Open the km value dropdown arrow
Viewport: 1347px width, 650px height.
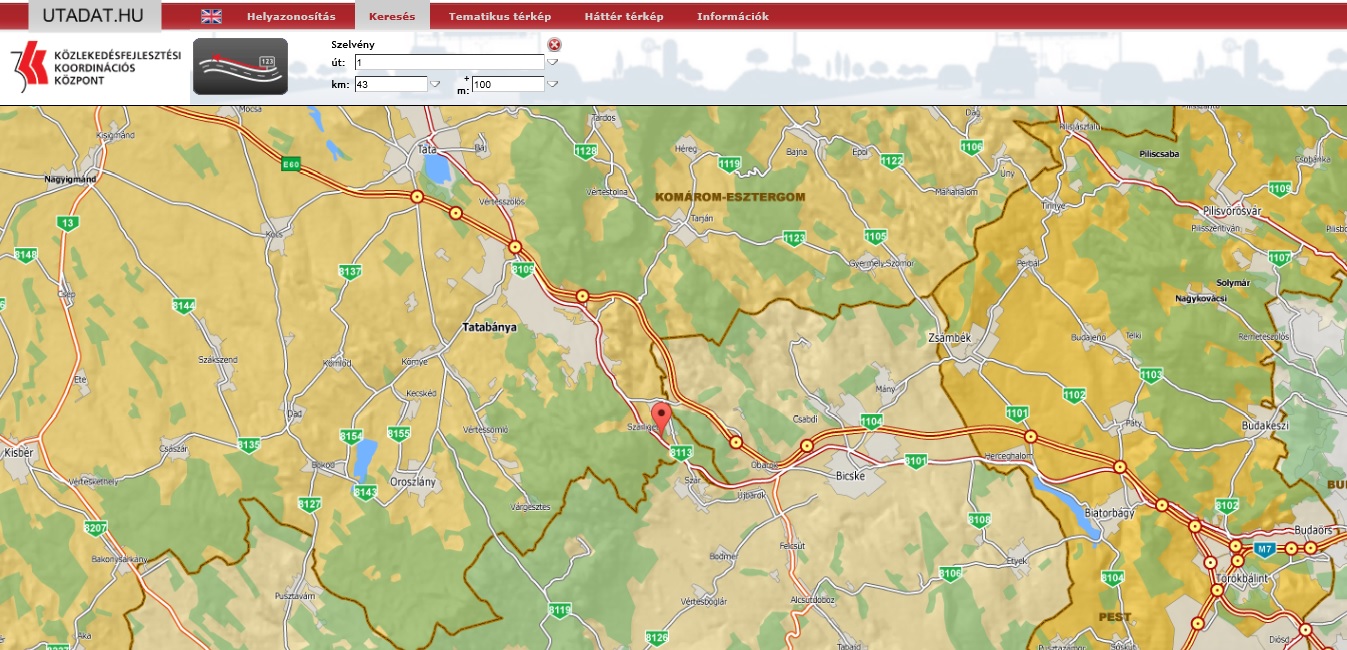(x=435, y=85)
